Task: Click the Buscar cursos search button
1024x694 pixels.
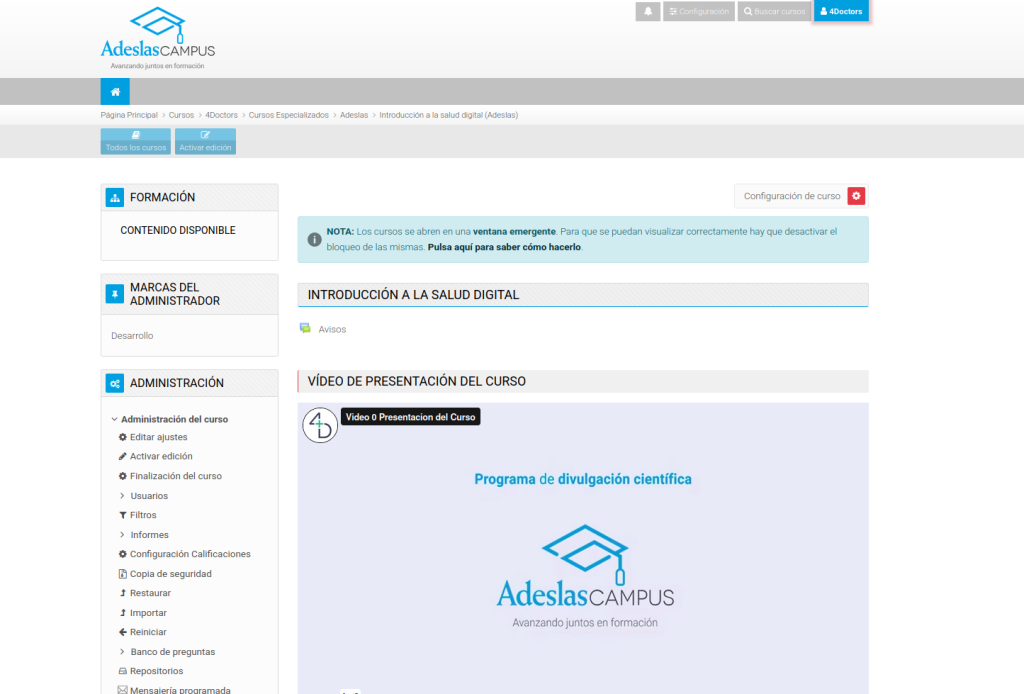Action: point(775,11)
